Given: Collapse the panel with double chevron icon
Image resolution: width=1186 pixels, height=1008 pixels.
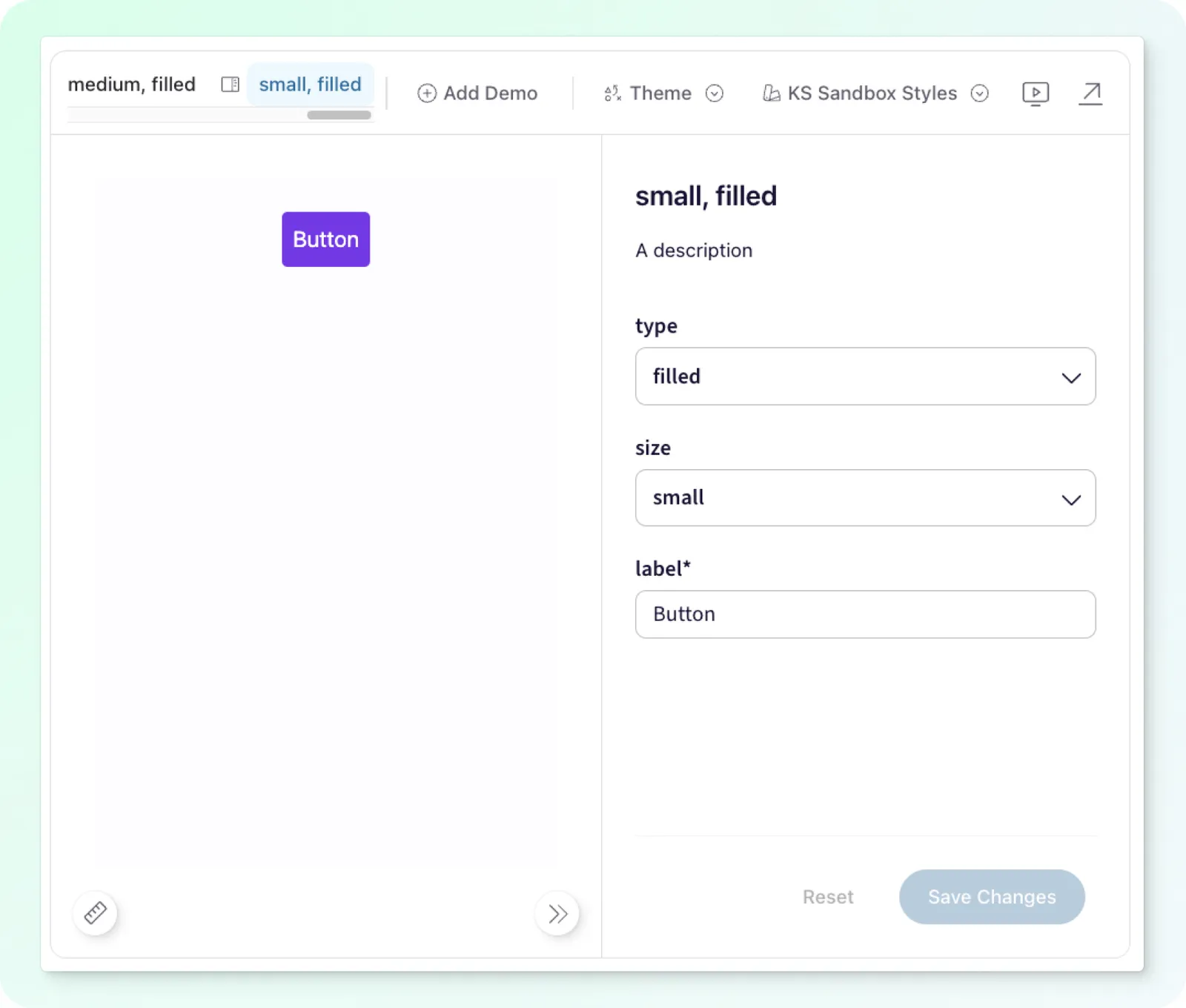Looking at the screenshot, I should pyautogui.click(x=557, y=913).
